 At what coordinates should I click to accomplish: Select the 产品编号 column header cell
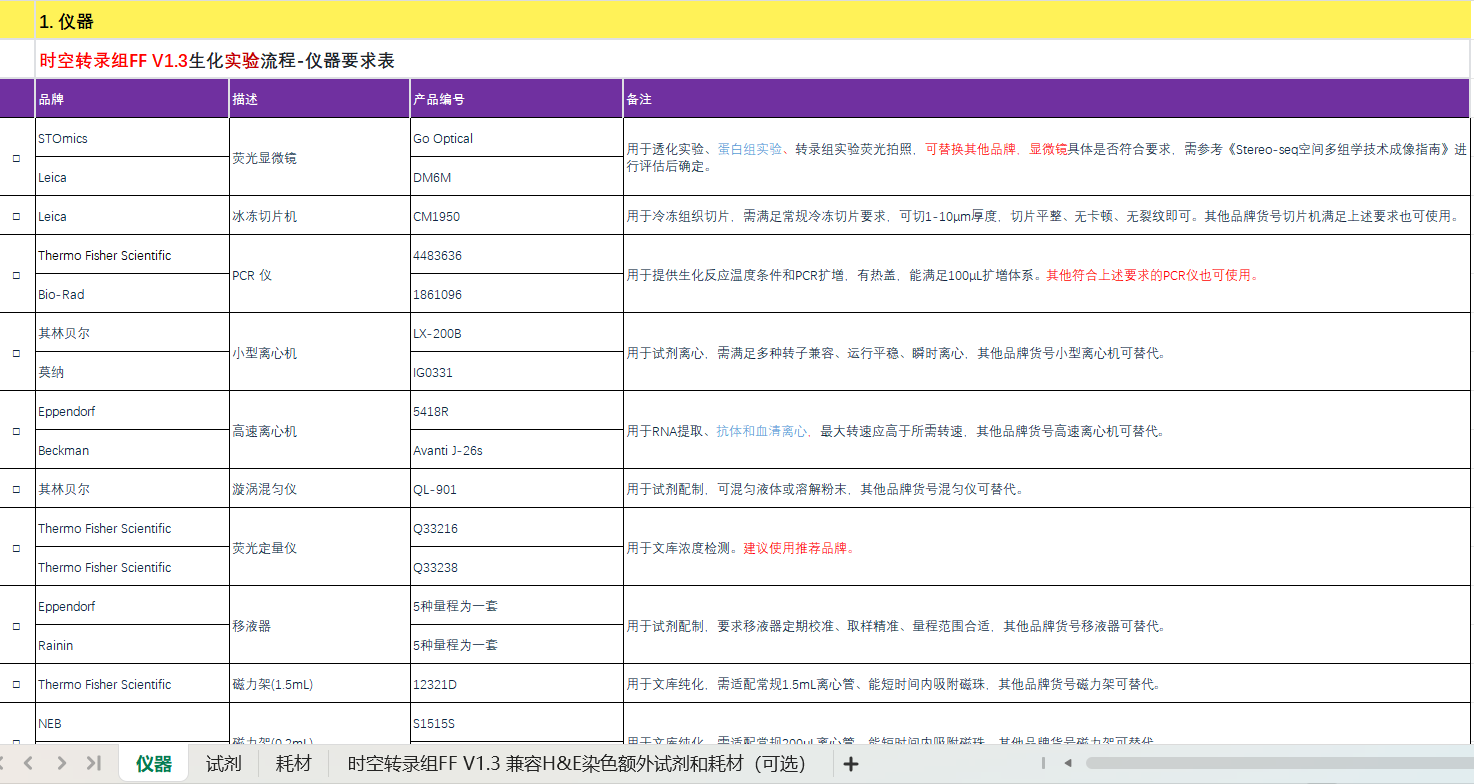(x=516, y=99)
